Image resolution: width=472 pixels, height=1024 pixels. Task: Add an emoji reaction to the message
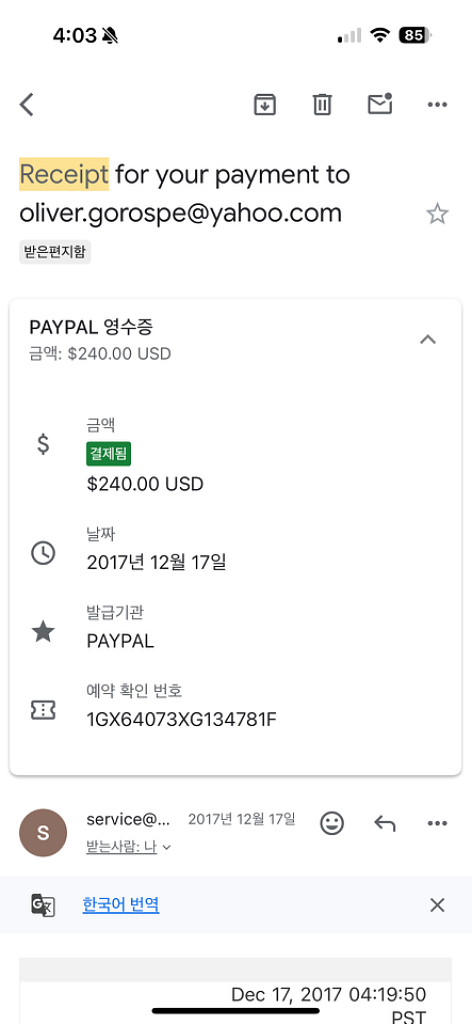click(x=332, y=823)
